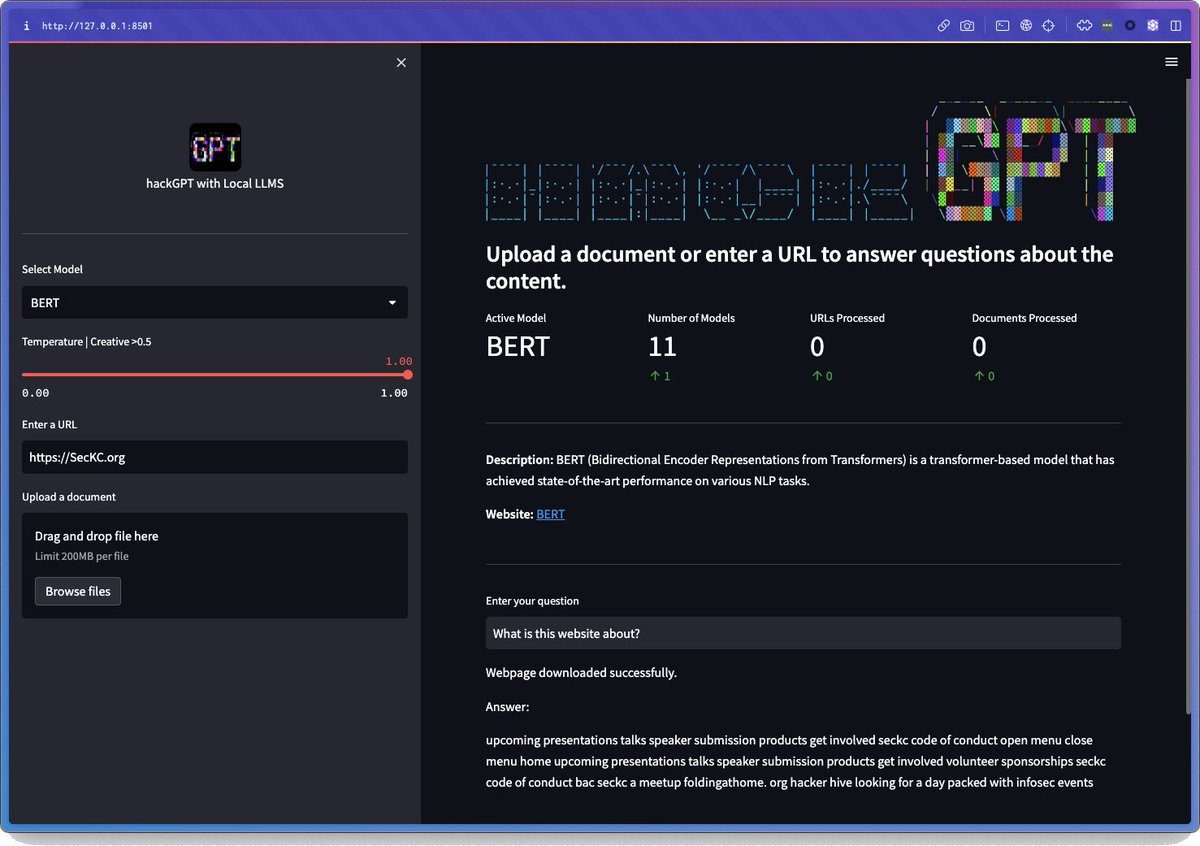Click the 'Answer:' label
The image size is (1200, 846).
(507, 707)
